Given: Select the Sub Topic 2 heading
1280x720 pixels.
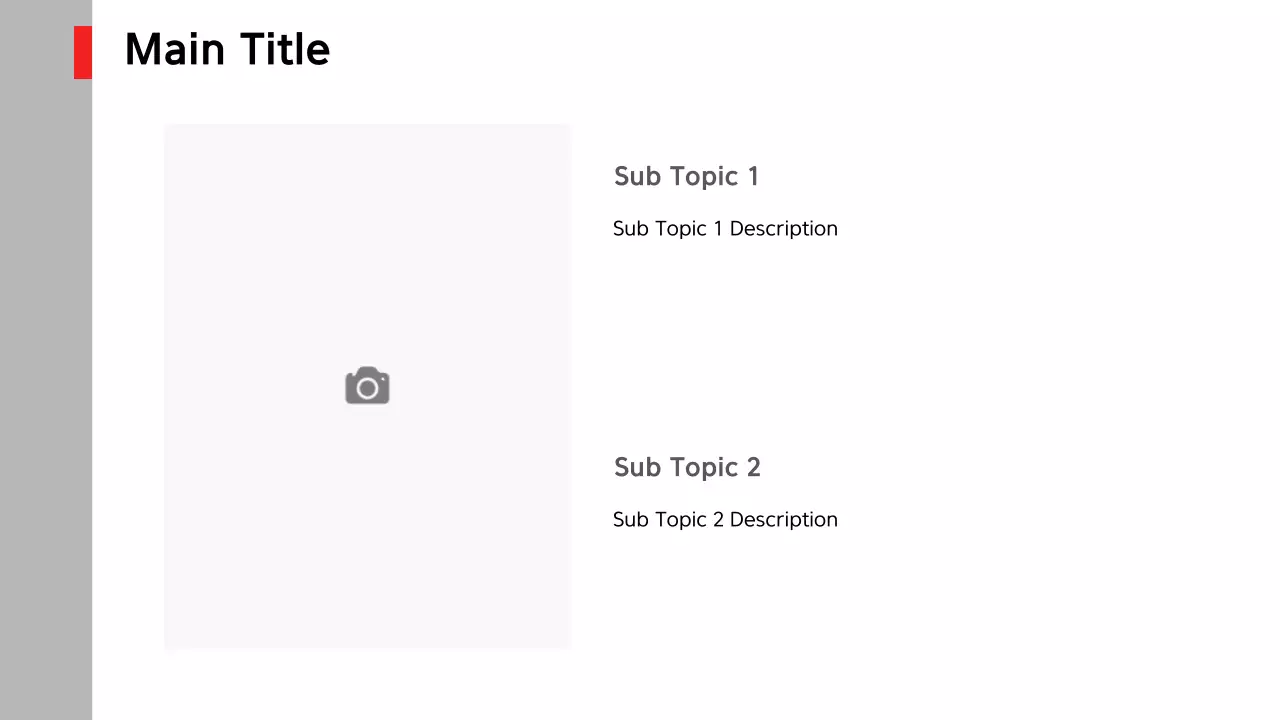Looking at the screenshot, I should coord(687,468).
